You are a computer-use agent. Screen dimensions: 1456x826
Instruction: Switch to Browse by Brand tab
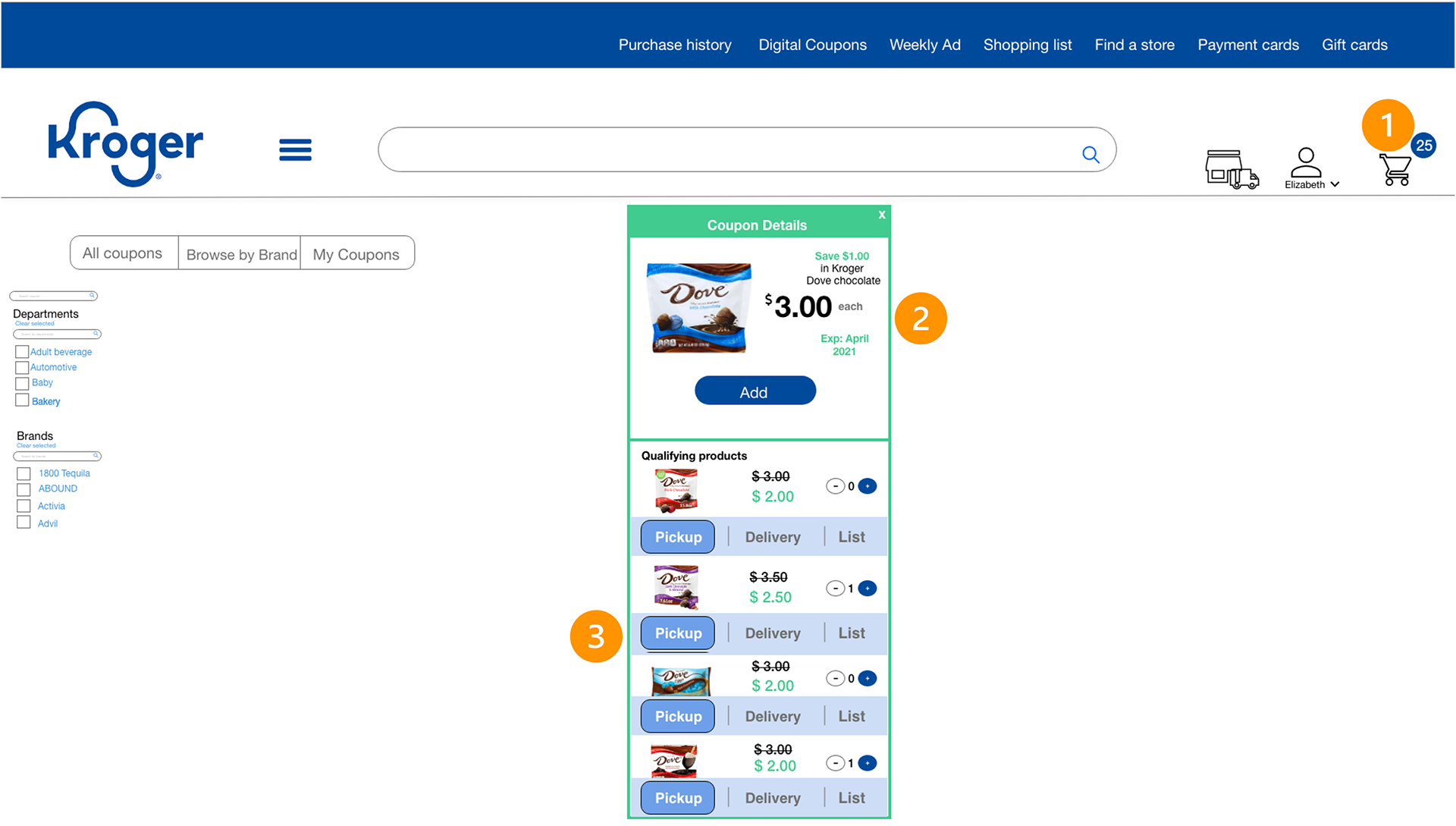coord(240,253)
